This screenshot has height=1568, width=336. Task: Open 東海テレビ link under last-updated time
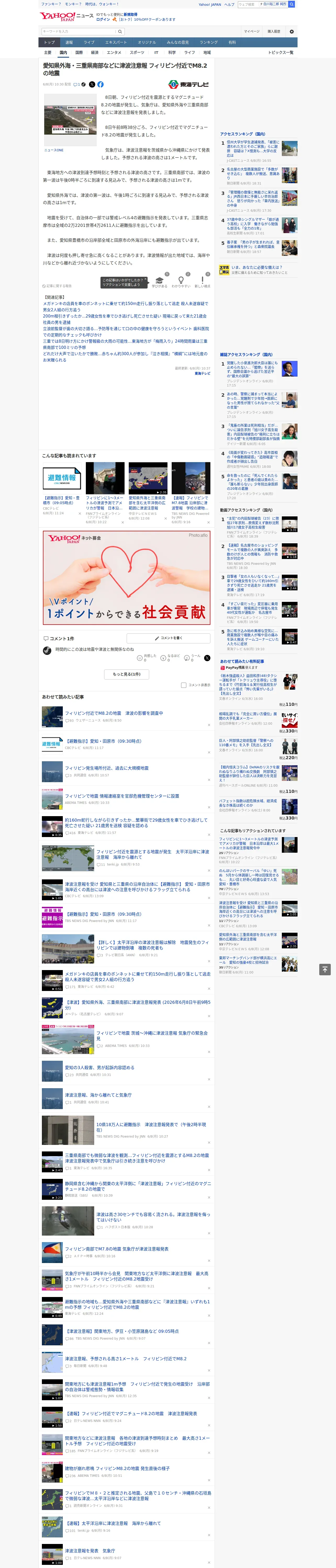[203, 373]
